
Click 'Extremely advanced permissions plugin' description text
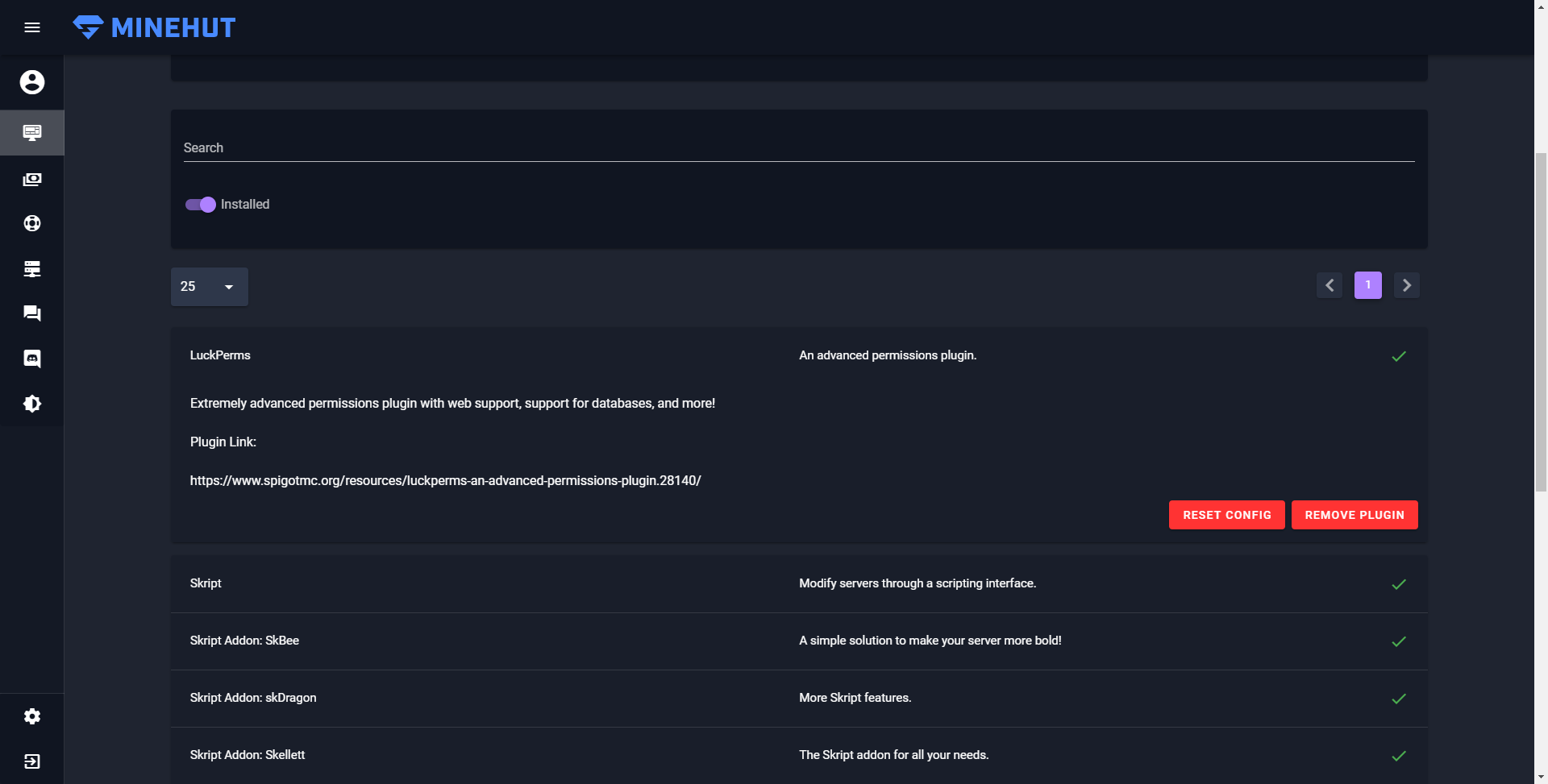pyautogui.click(x=453, y=403)
